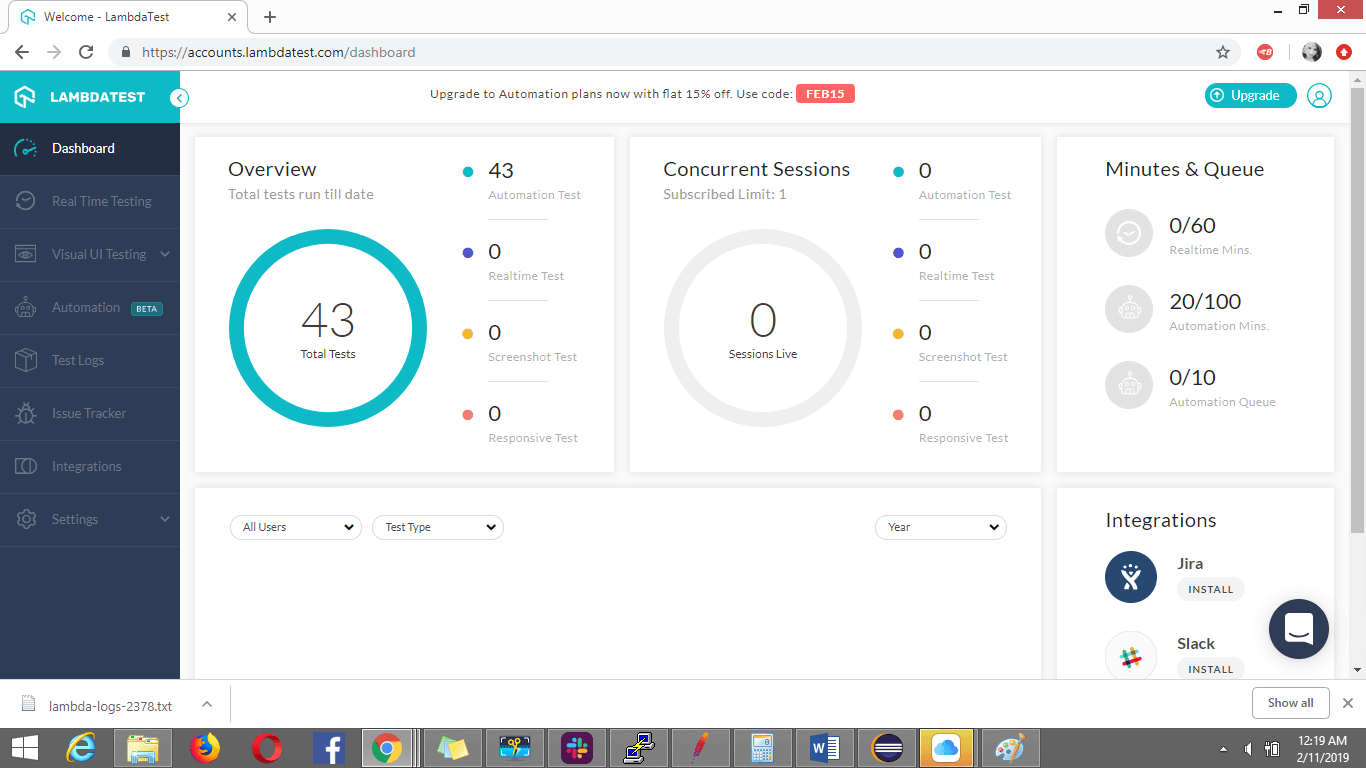The image size is (1366, 768).
Task: Open the Year dropdown
Action: pos(940,527)
